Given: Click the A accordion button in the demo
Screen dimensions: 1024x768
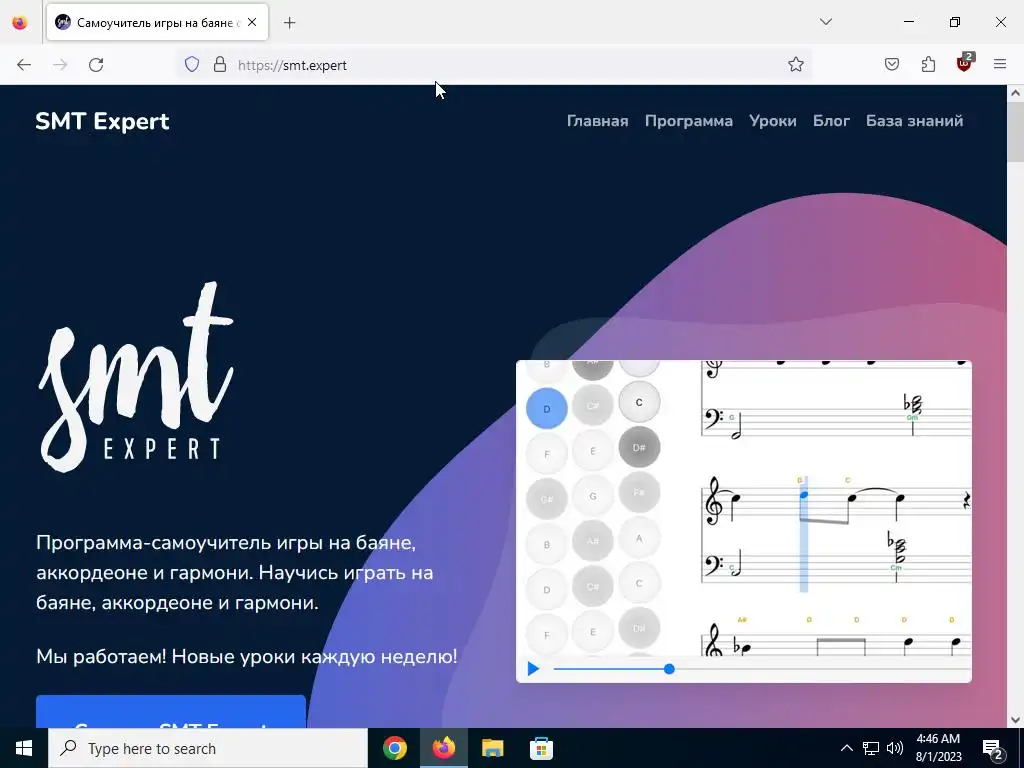Looking at the screenshot, I should [639, 539].
